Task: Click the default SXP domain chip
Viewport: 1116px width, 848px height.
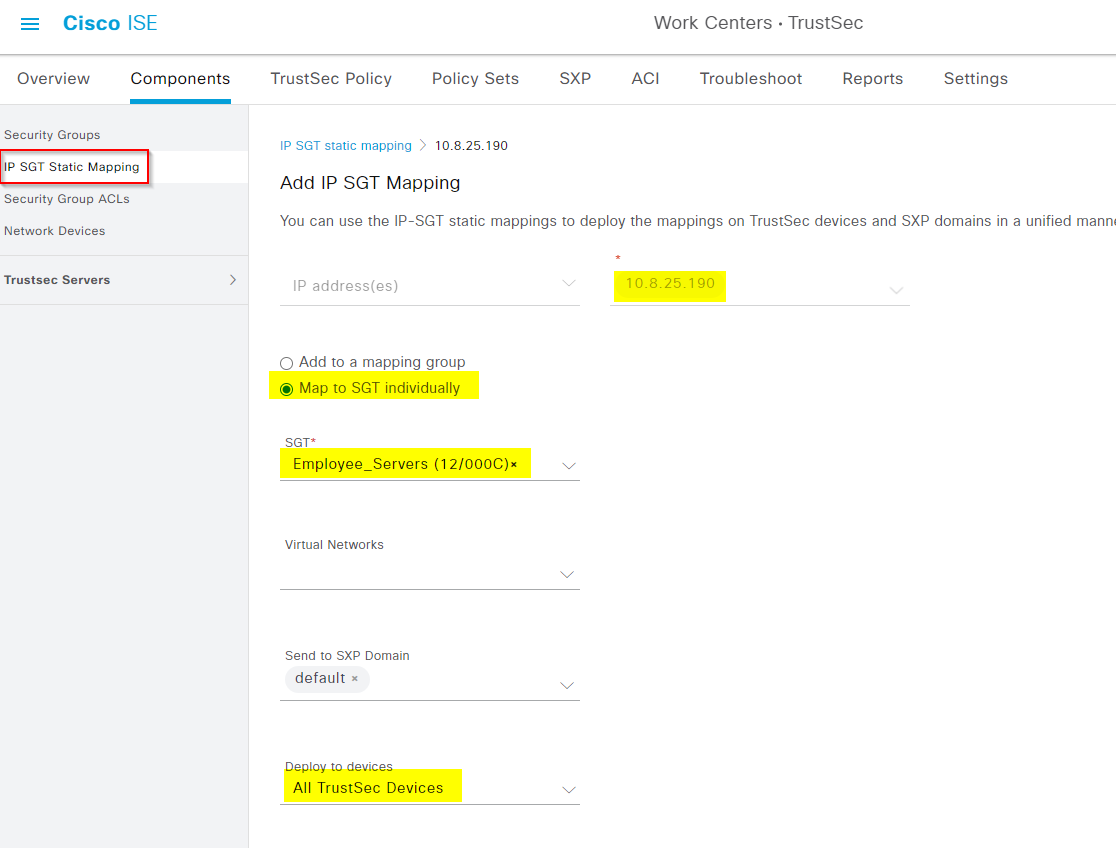Action: (x=327, y=679)
